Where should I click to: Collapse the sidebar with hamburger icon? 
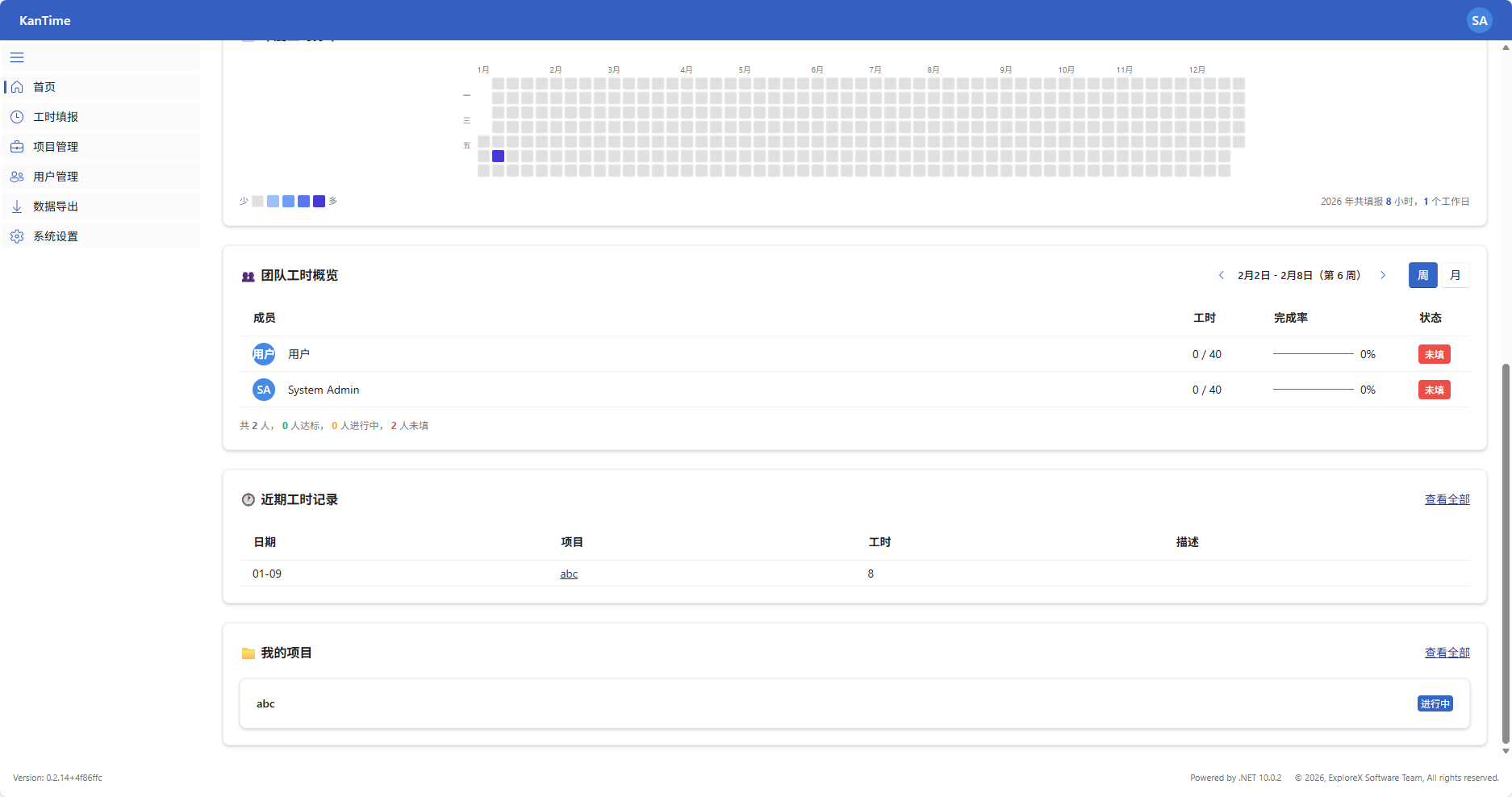pyautogui.click(x=17, y=57)
